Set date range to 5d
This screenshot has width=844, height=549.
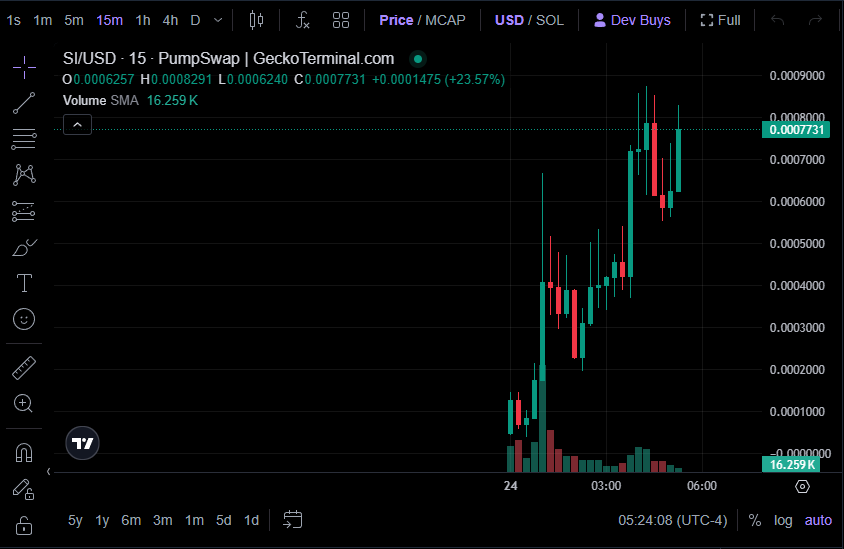coord(223,520)
